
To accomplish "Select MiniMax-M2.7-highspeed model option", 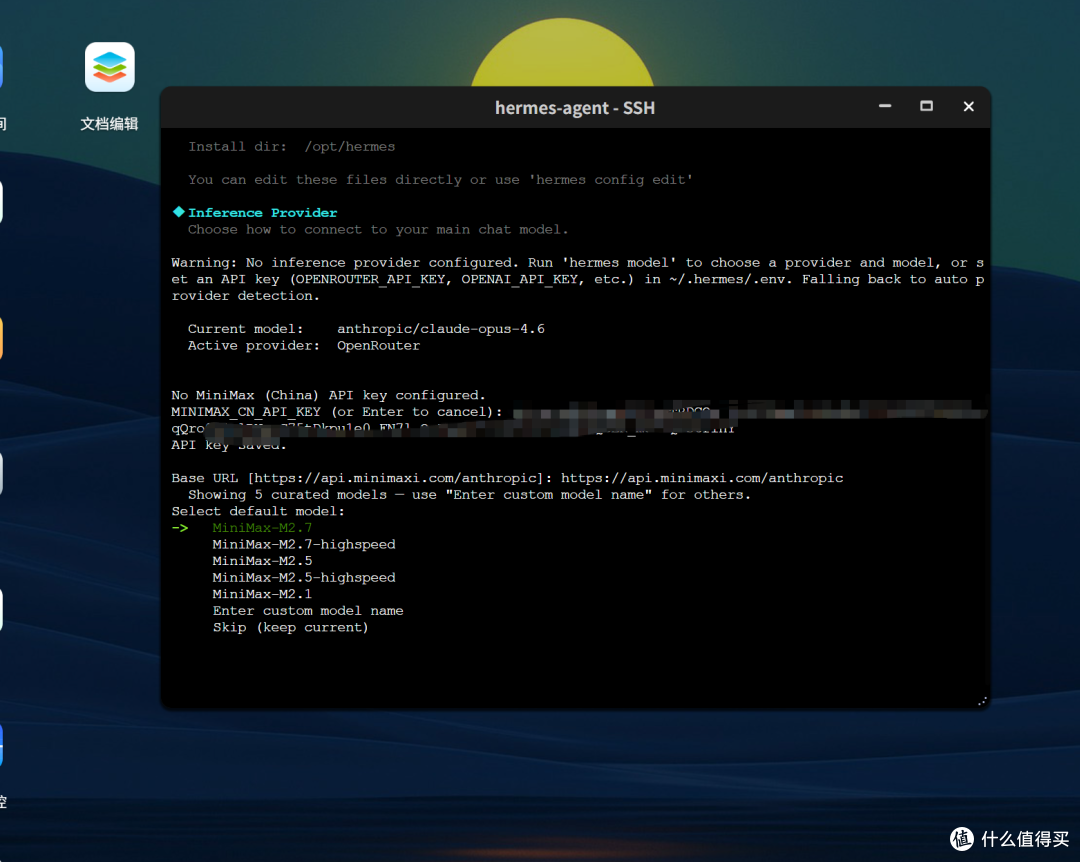I will tap(304, 544).
